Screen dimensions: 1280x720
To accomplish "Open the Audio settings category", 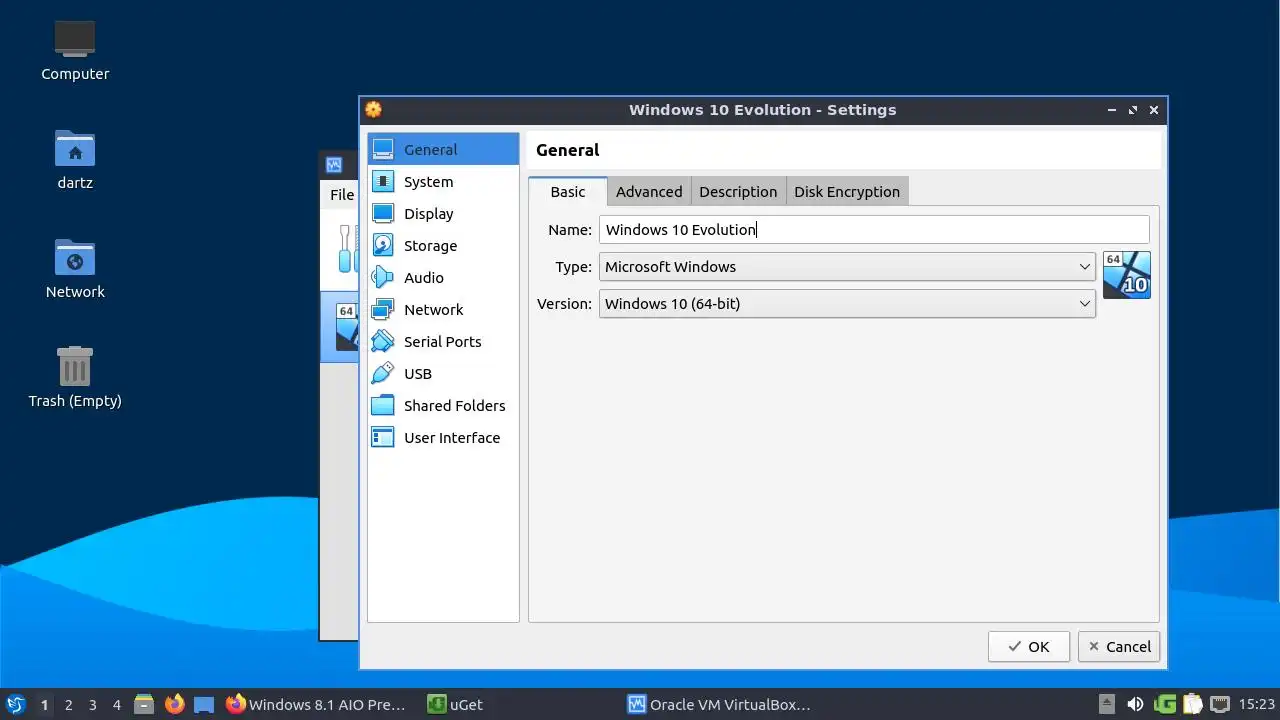I will coord(443,277).
